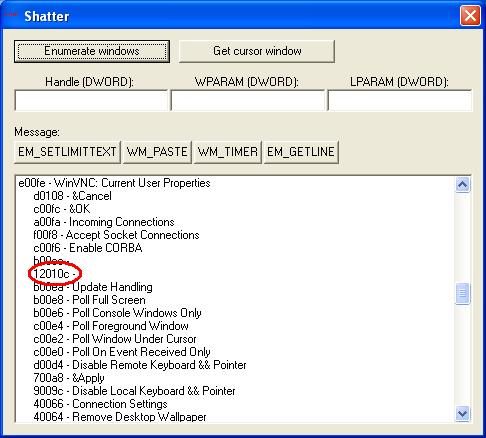Click the list scrollbar down arrow

(463, 414)
